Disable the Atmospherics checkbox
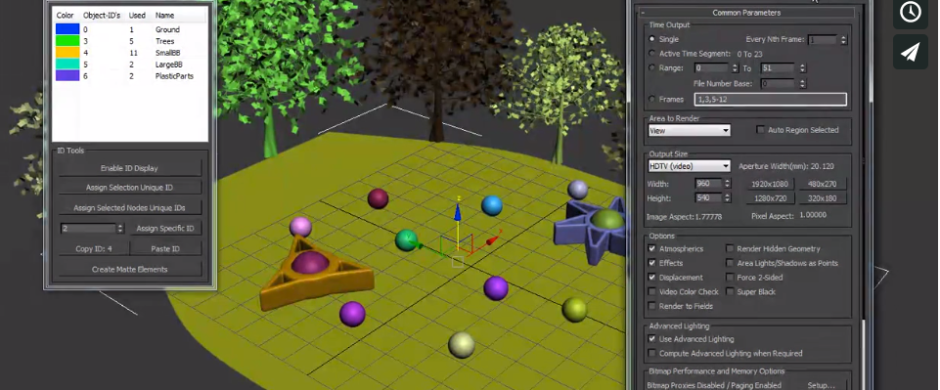The width and height of the screenshot is (940, 390). click(652, 249)
